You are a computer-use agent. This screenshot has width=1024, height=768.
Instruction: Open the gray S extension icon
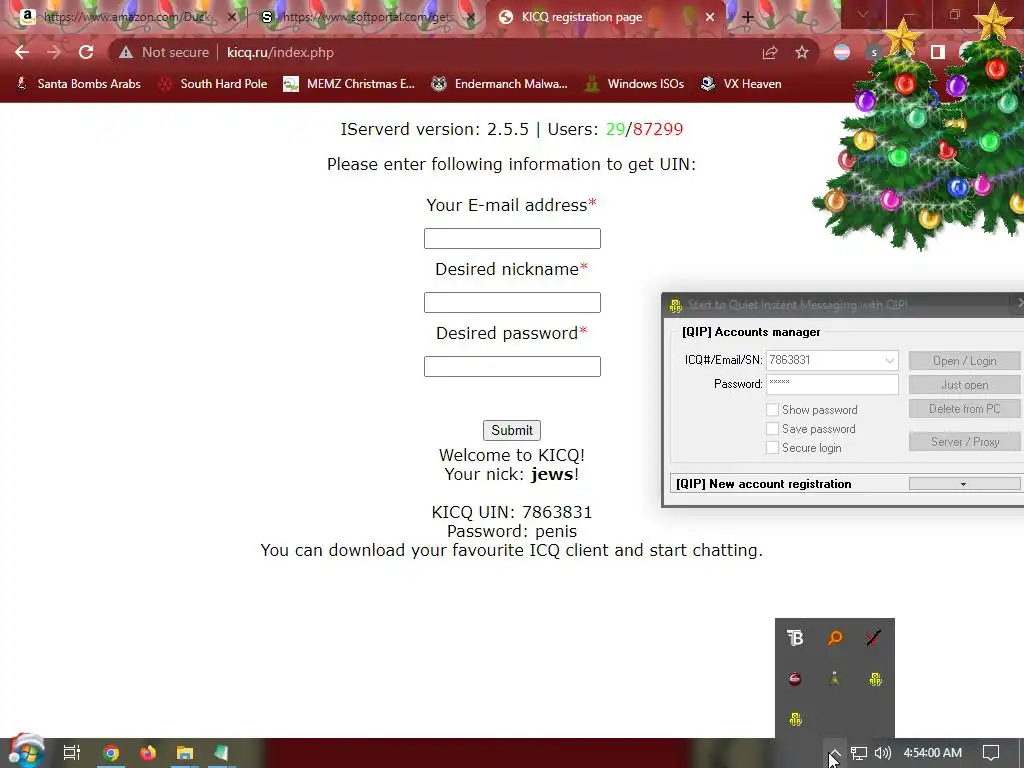click(x=874, y=52)
